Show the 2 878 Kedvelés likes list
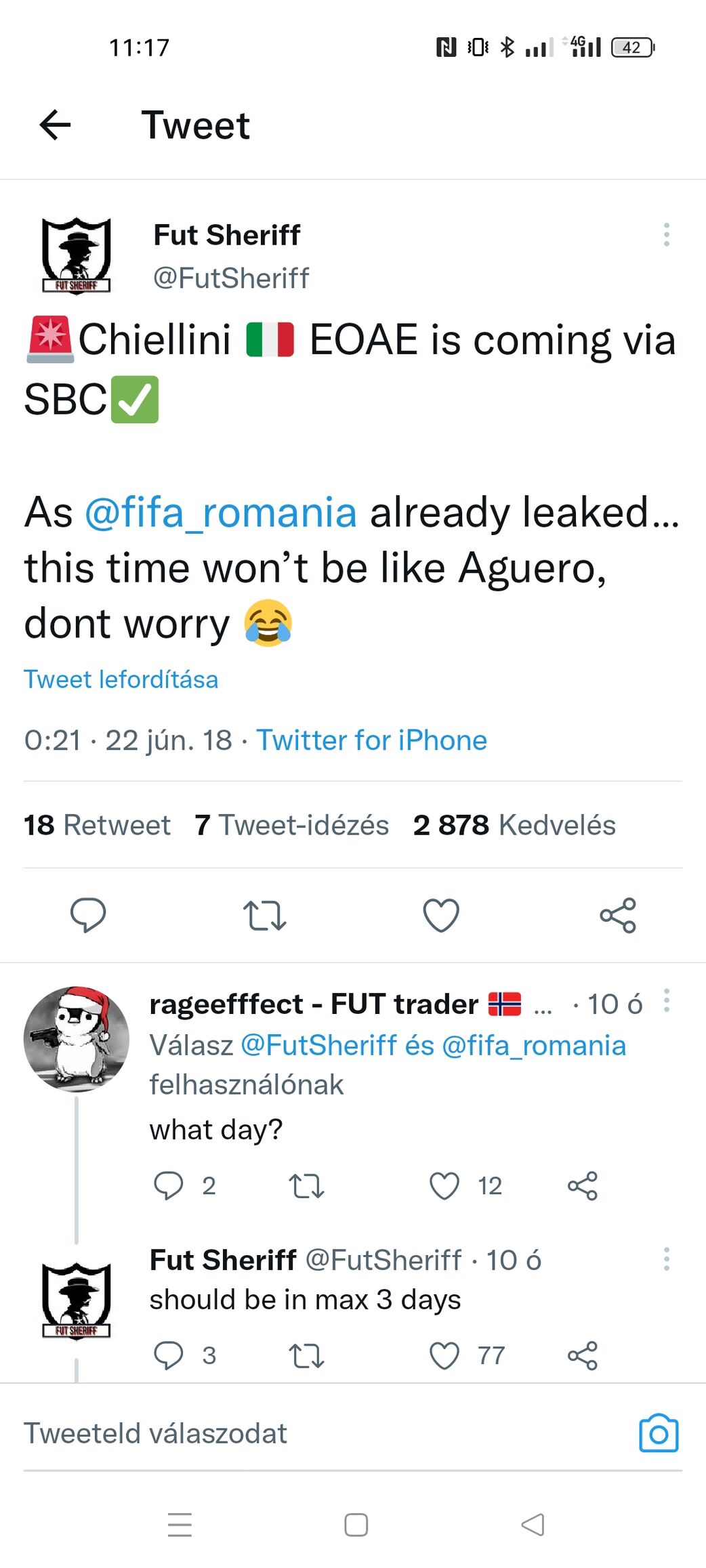Image resolution: width=706 pixels, height=1568 pixels. (x=514, y=825)
